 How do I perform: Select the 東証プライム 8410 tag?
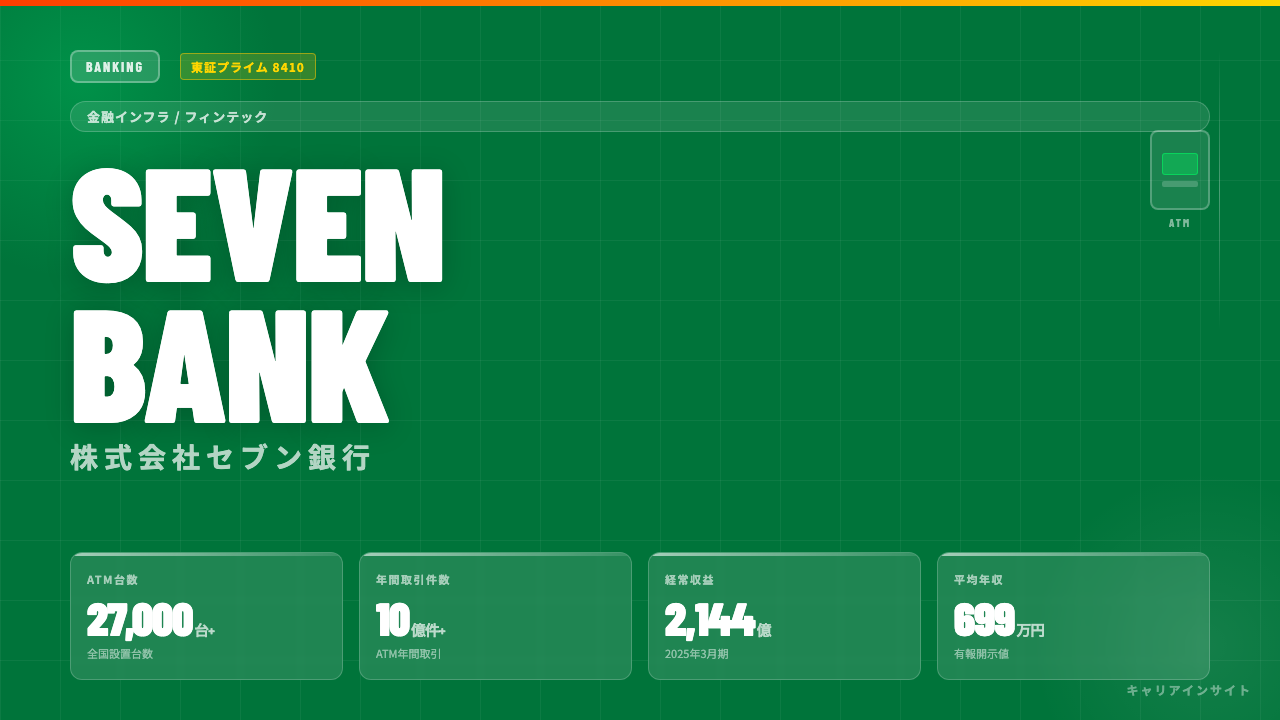[248, 67]
